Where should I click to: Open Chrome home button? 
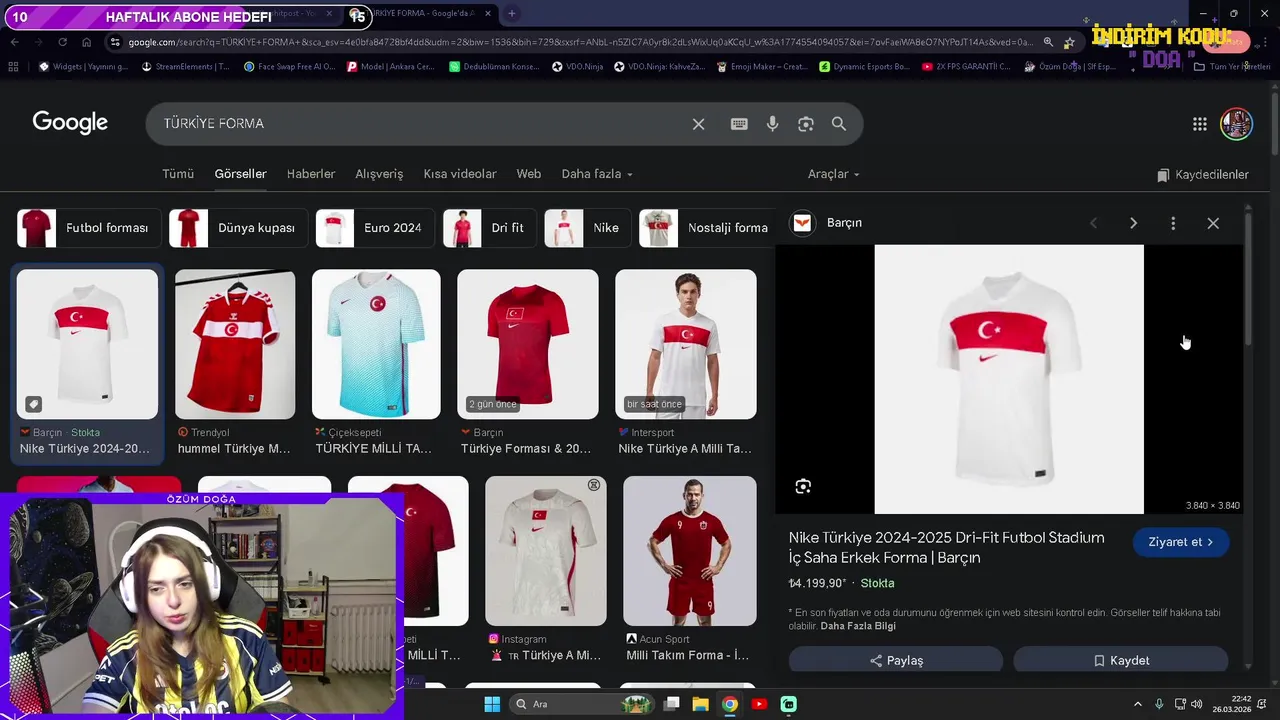pos(86,42)
